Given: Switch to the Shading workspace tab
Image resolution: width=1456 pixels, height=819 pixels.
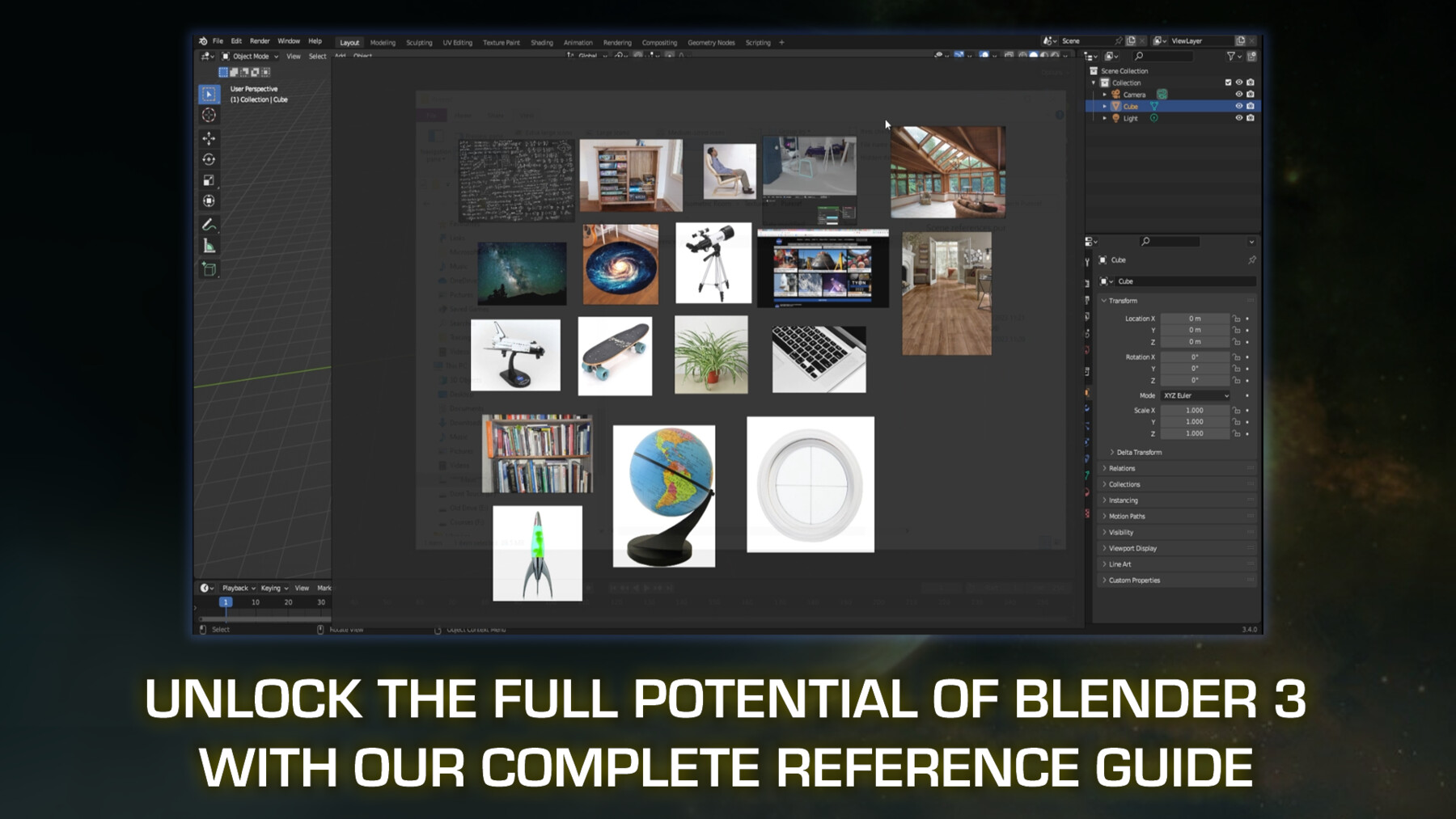Looking at the screenshot, I should (542, 42).
